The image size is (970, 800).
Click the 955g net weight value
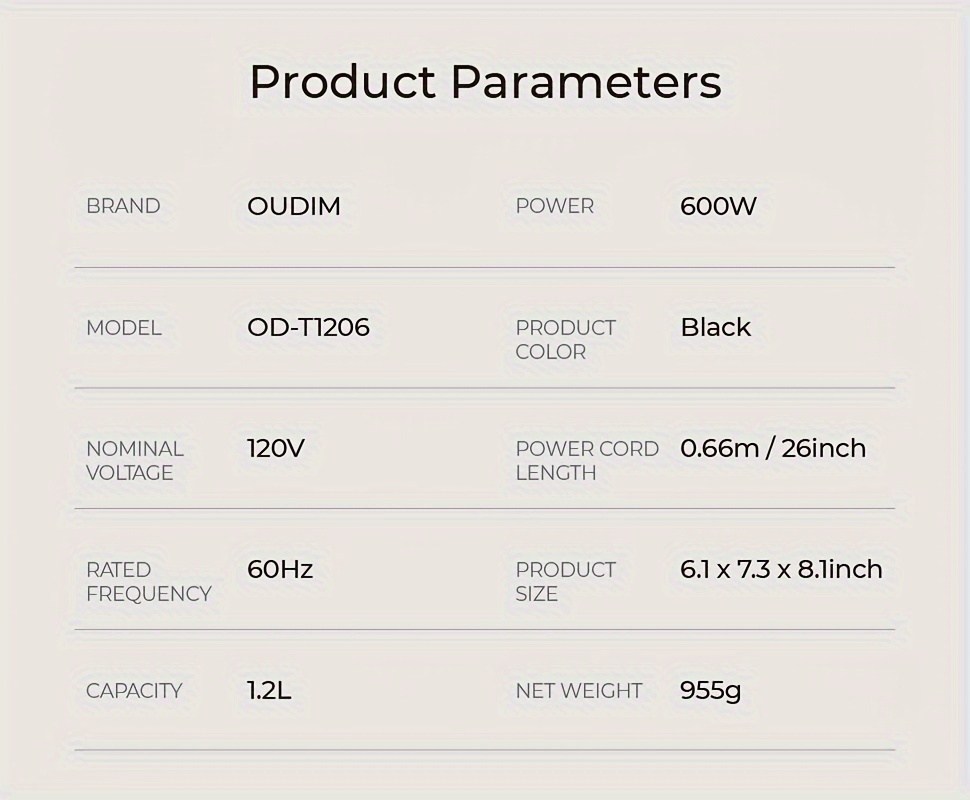710,690
